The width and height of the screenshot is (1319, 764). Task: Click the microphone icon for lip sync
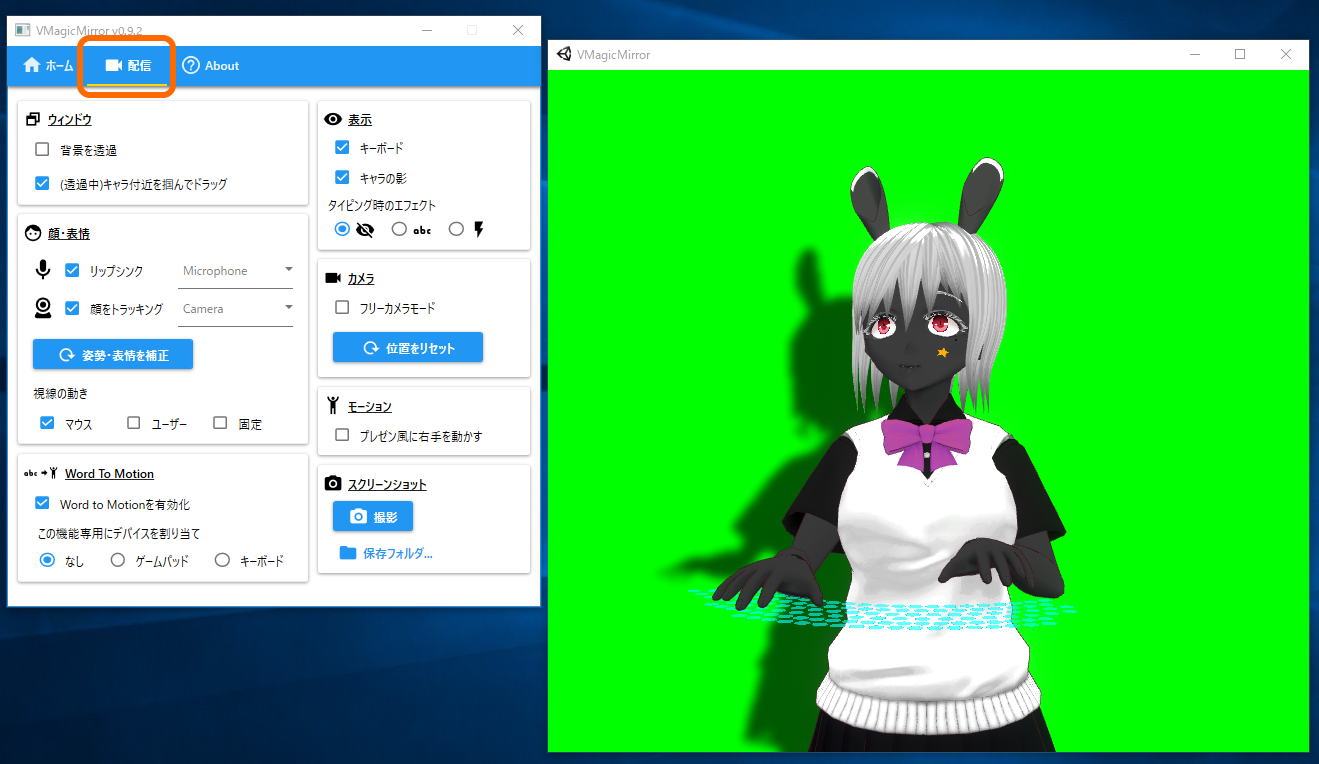click(43, 270)
